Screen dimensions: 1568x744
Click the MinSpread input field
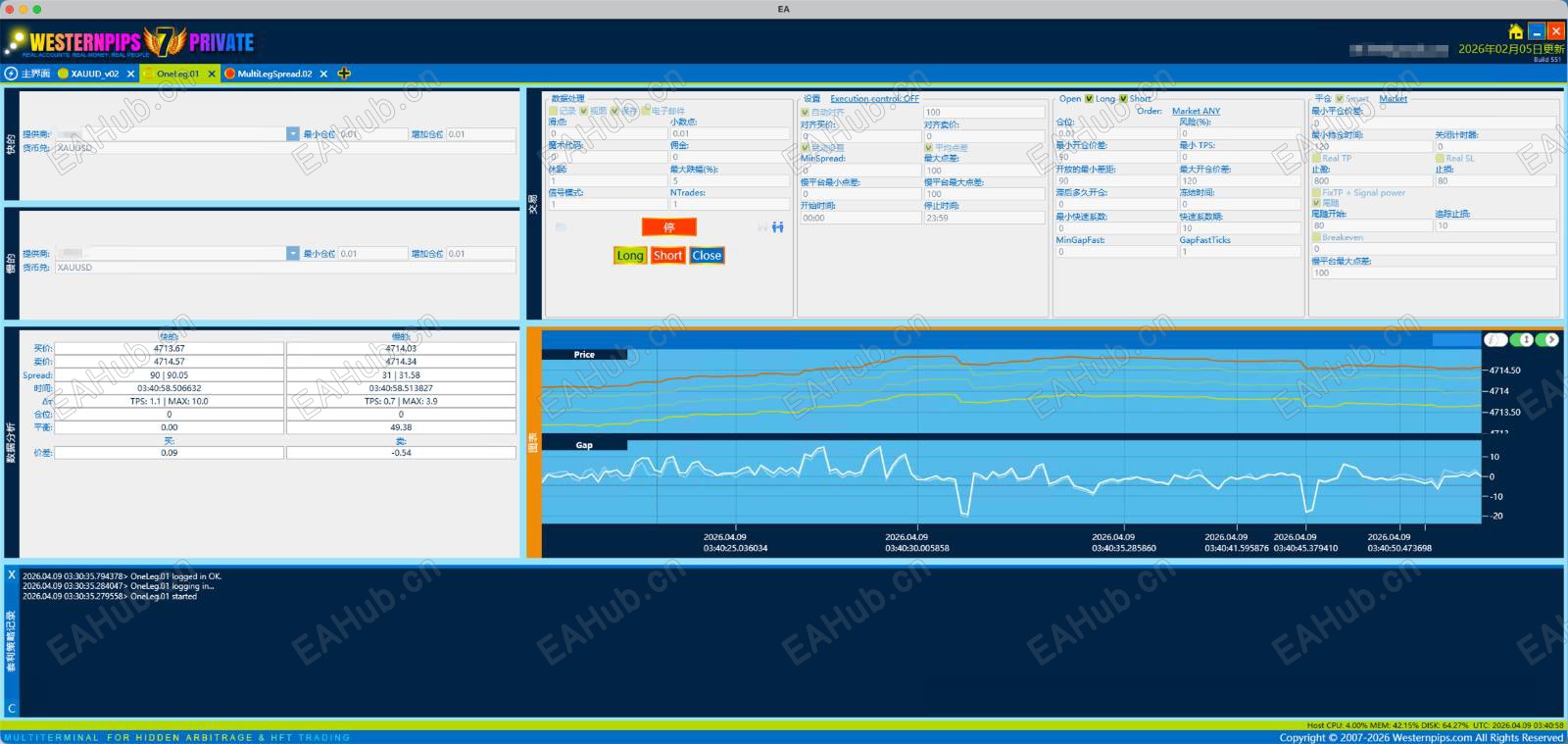860,171
